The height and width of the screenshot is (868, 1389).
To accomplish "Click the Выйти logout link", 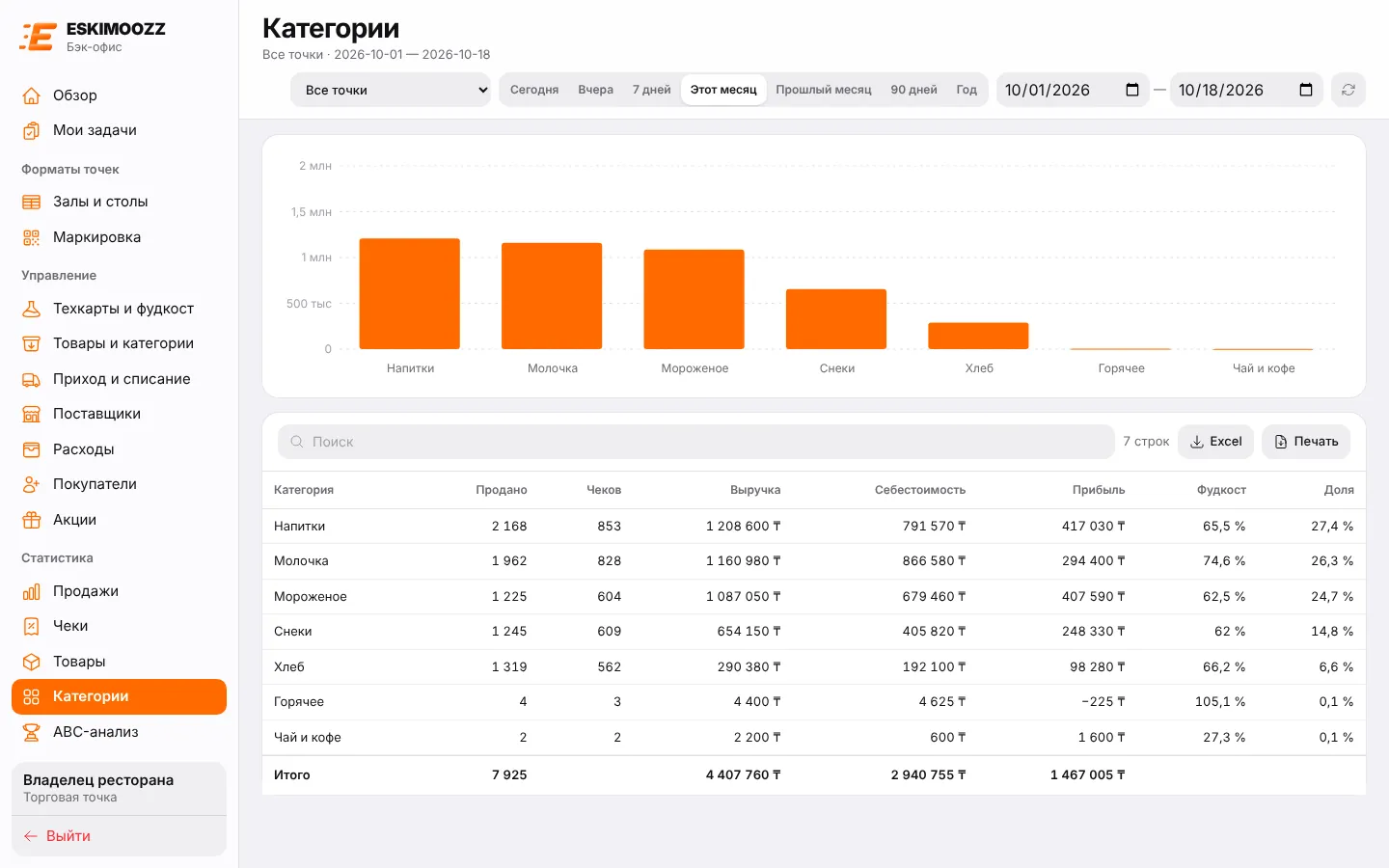I will click(x=57, y=836).
